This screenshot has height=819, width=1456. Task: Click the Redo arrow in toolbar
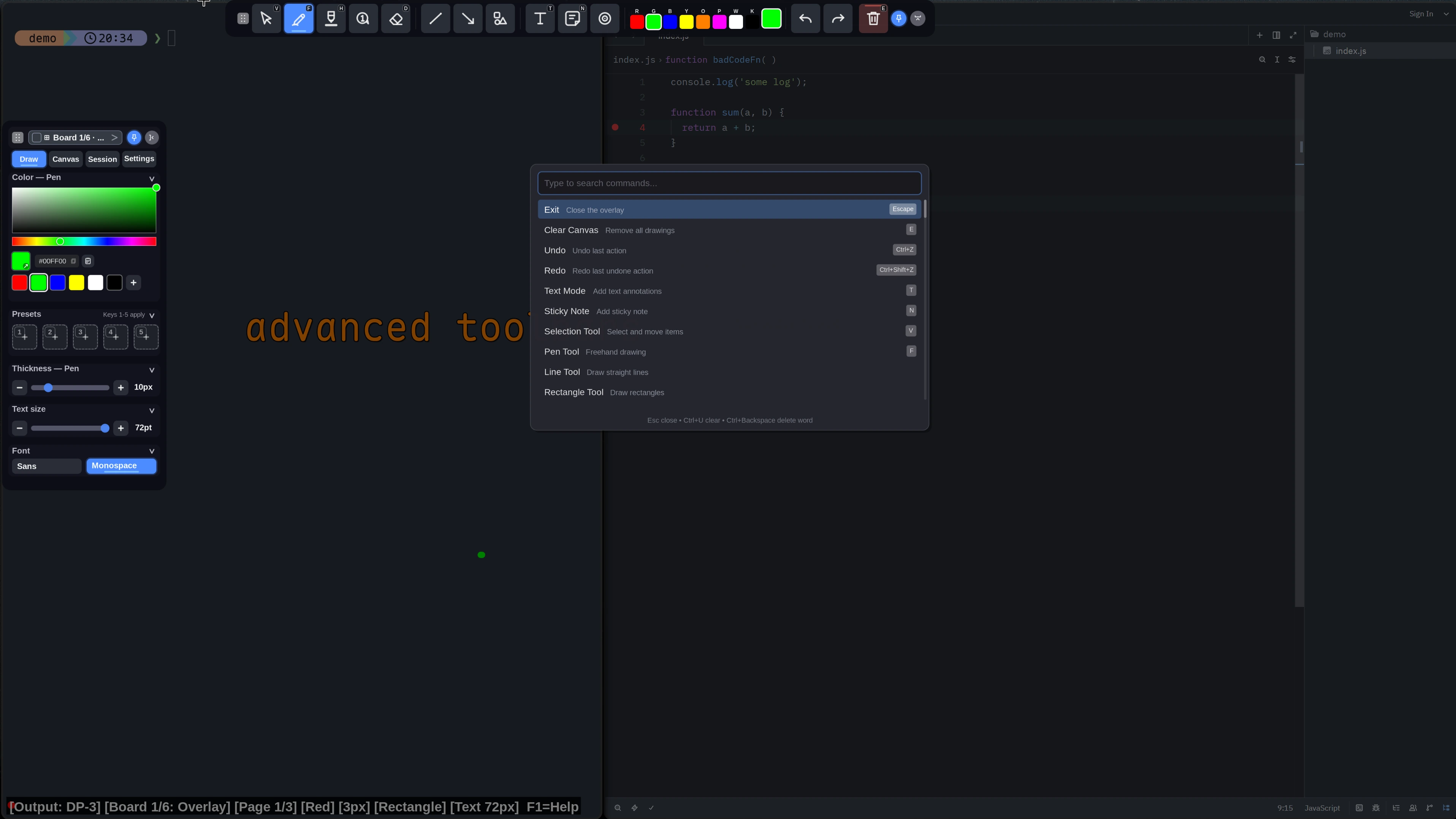[838, 19]
